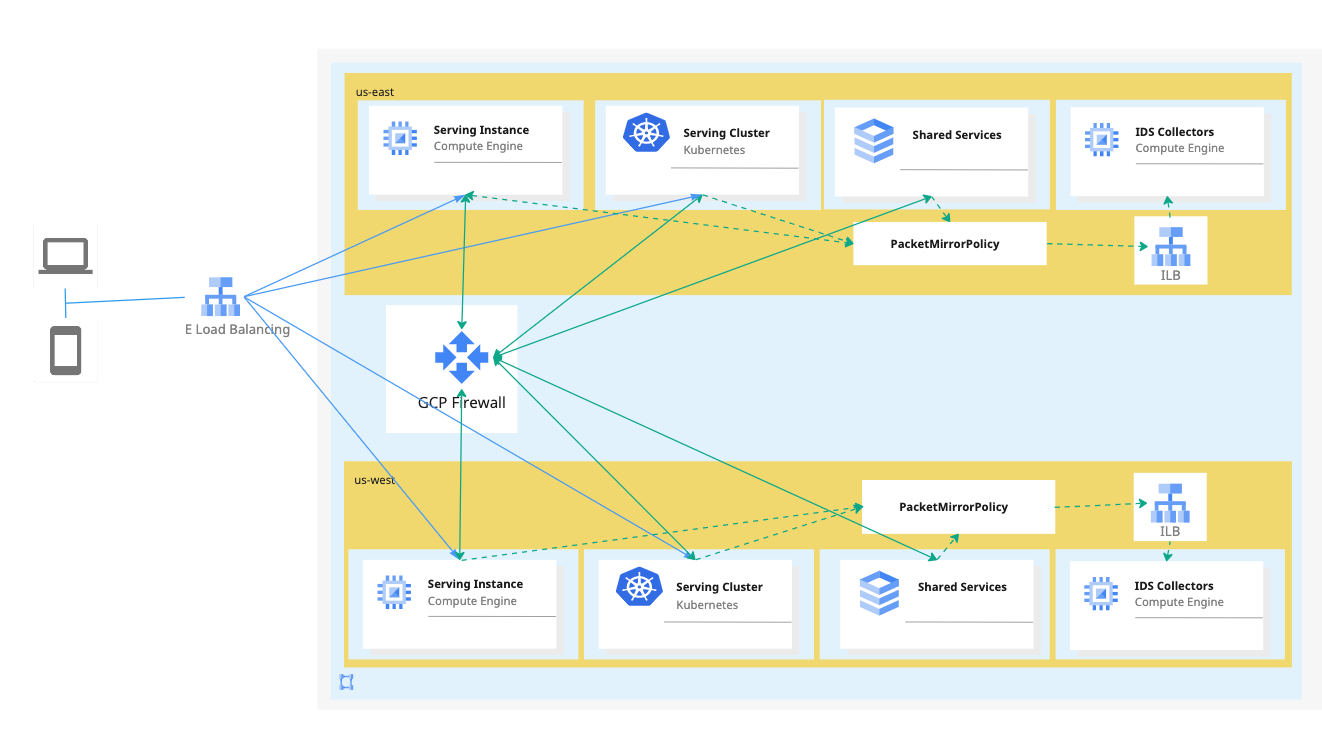Select the us-west Shared Services stack icon
The width and height of the screenshot is (1322, 755).
coord(879,593)
